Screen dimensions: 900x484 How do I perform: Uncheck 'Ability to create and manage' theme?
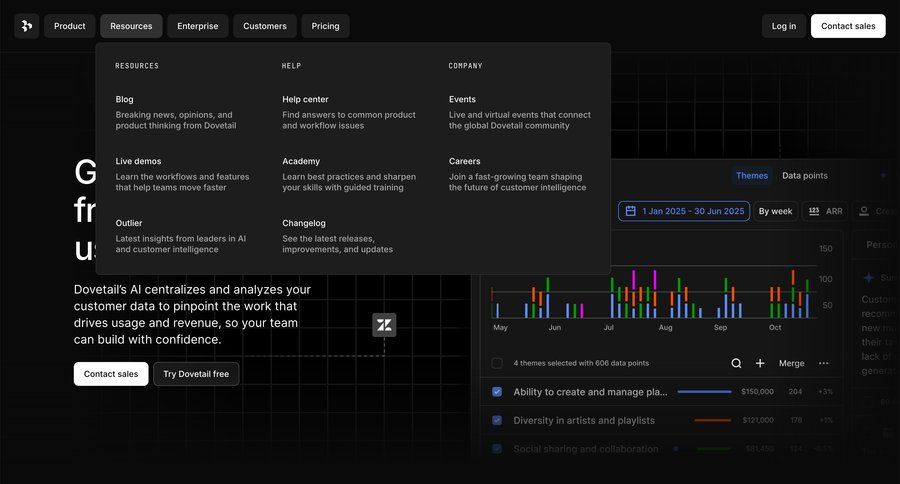497,392
